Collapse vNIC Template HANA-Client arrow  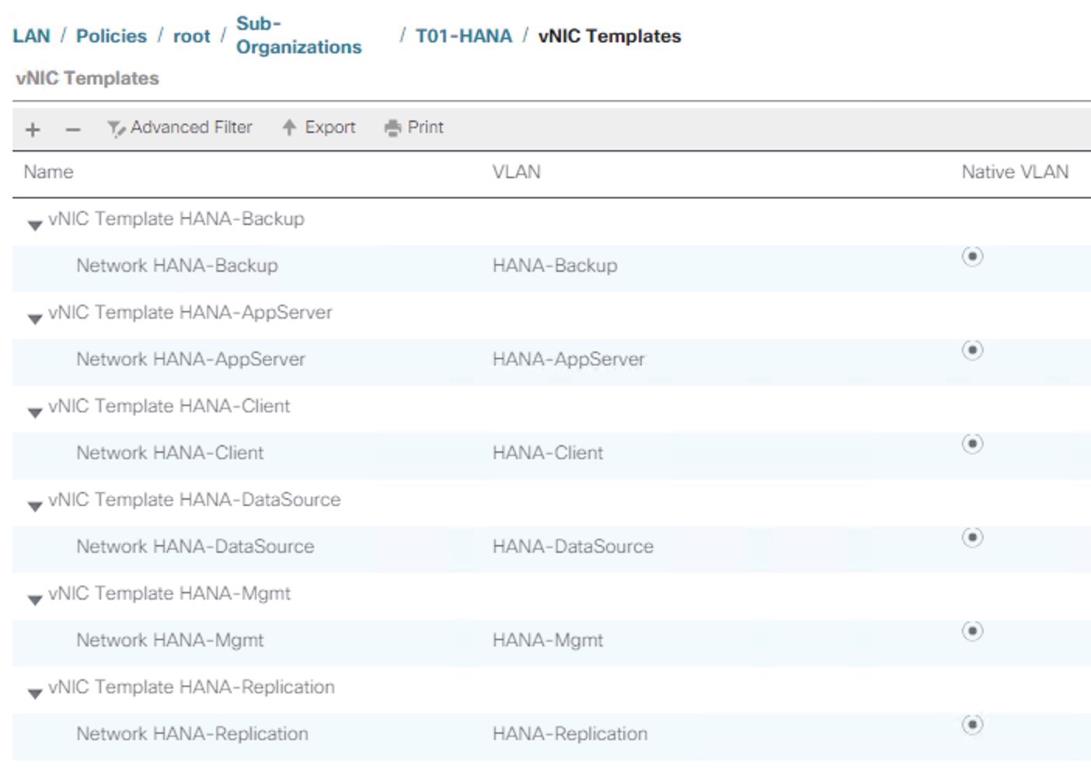[35, 413]
